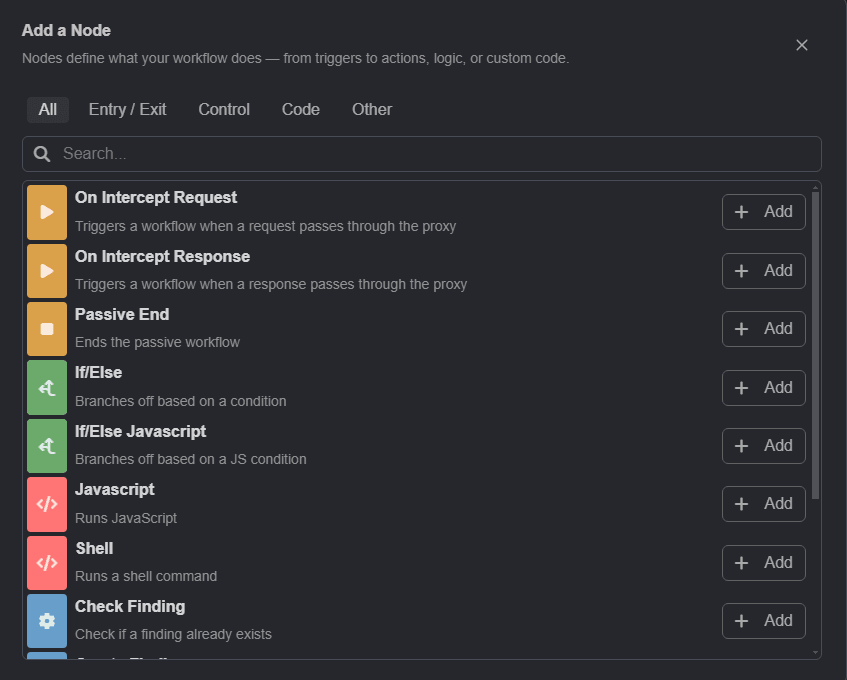Click the search magnifier icon
The image size is (847, 680).
[x=41, y=154]
